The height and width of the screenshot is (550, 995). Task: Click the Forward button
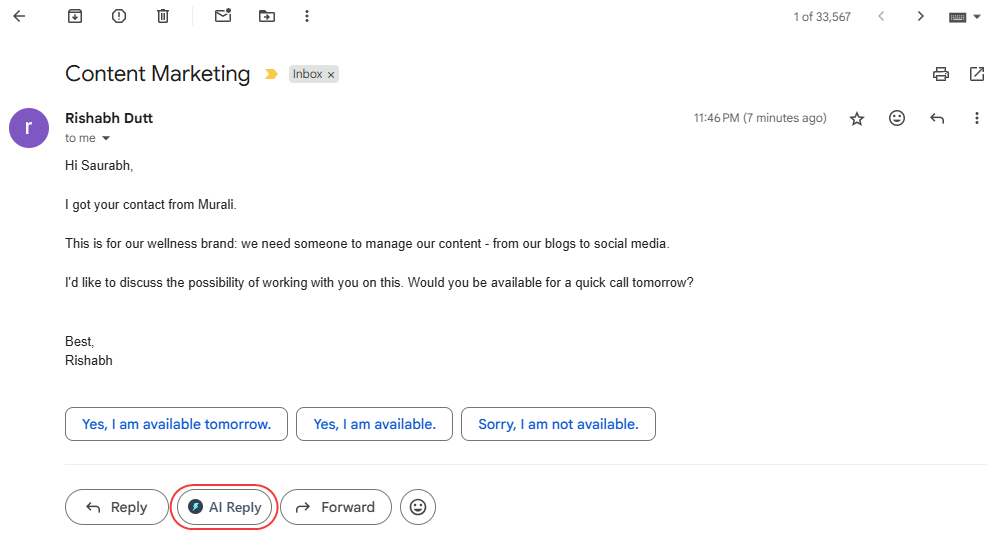336,507
